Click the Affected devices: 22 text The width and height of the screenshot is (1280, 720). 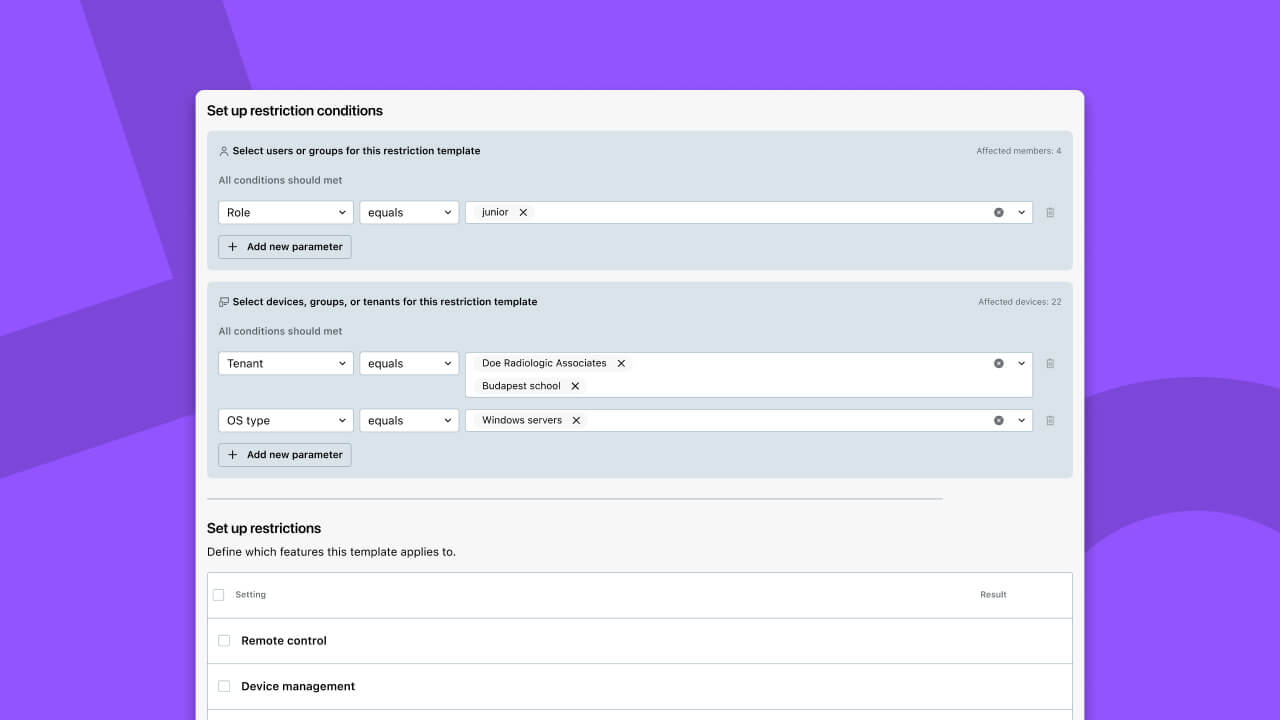point(1020,302)
